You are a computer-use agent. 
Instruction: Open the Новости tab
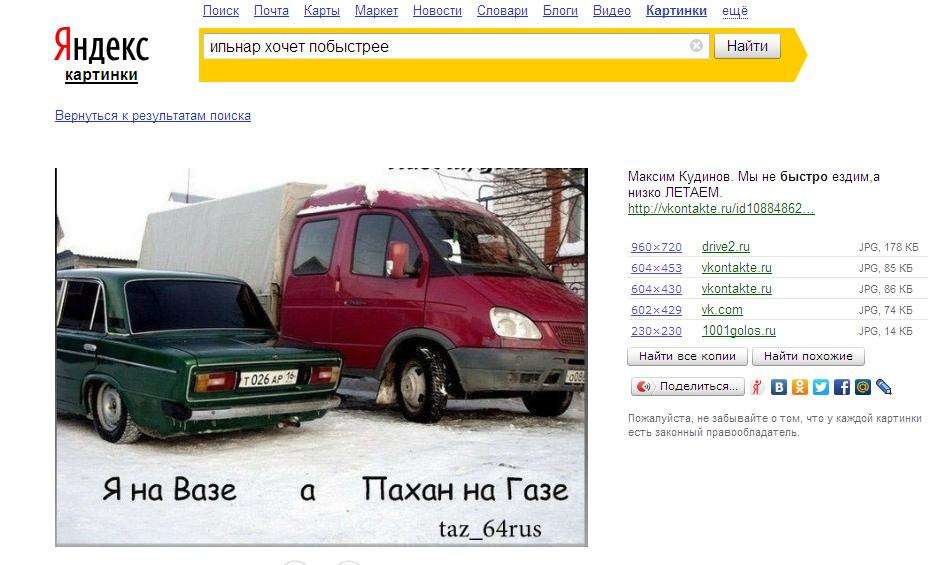[x=437, y=11]
